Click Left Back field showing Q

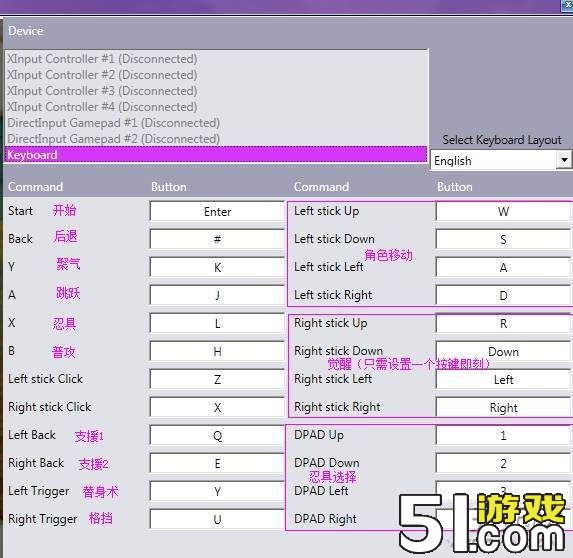coord(217,436)
